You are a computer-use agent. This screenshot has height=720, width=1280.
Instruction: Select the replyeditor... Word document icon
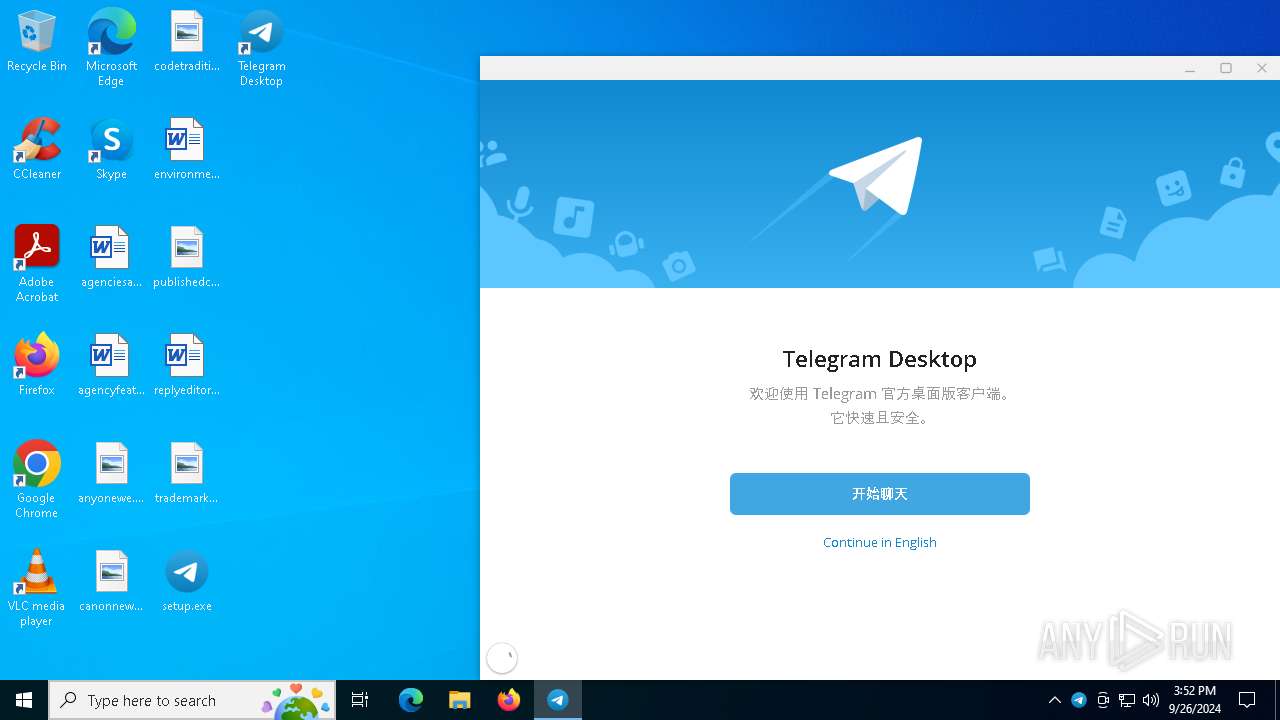tap(187, 366)
